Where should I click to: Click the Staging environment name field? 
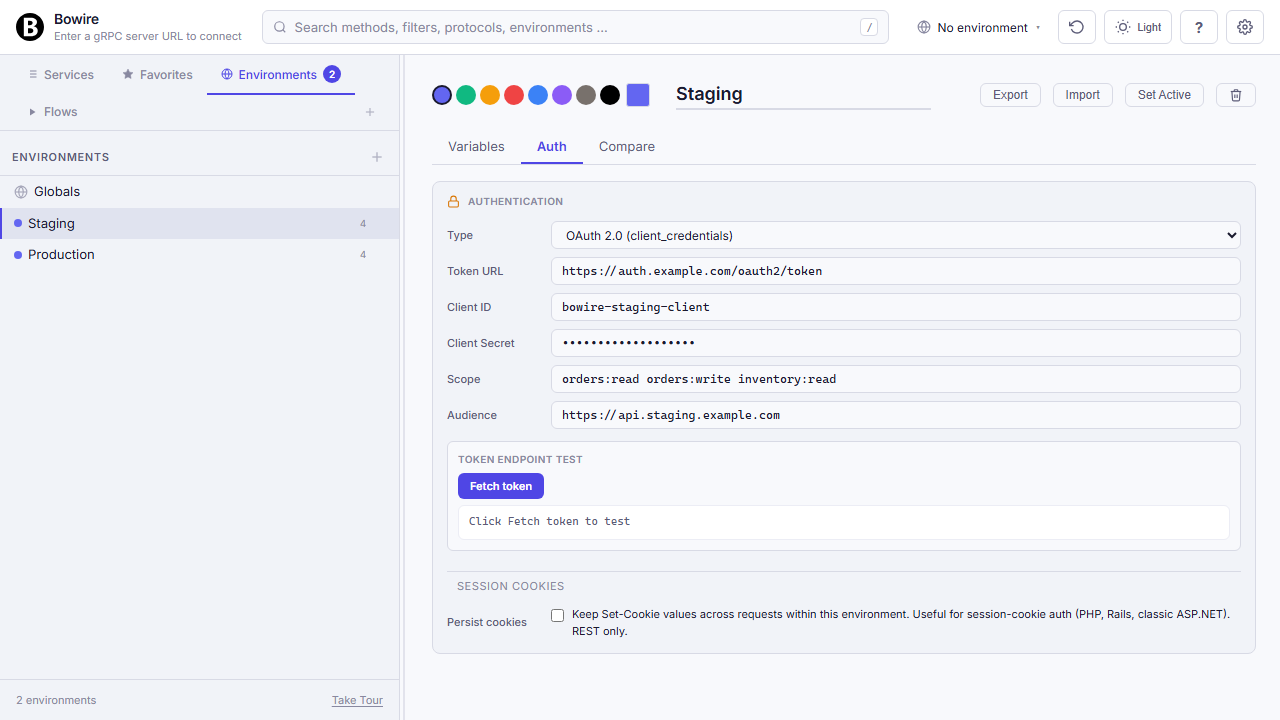[x=803, y=94]
